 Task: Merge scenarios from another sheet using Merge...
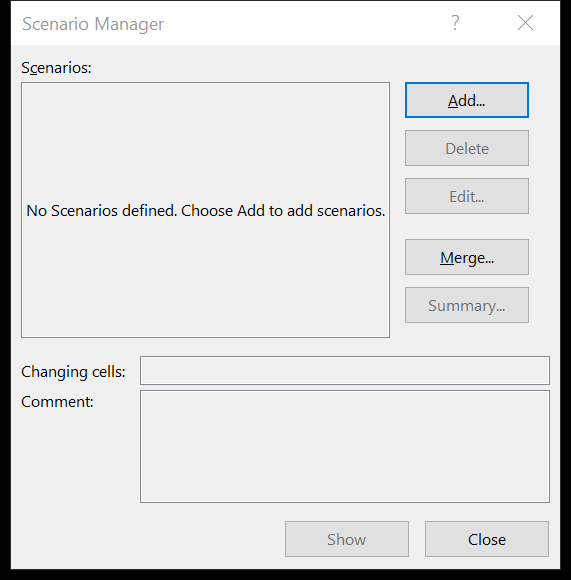click(467, 257)
